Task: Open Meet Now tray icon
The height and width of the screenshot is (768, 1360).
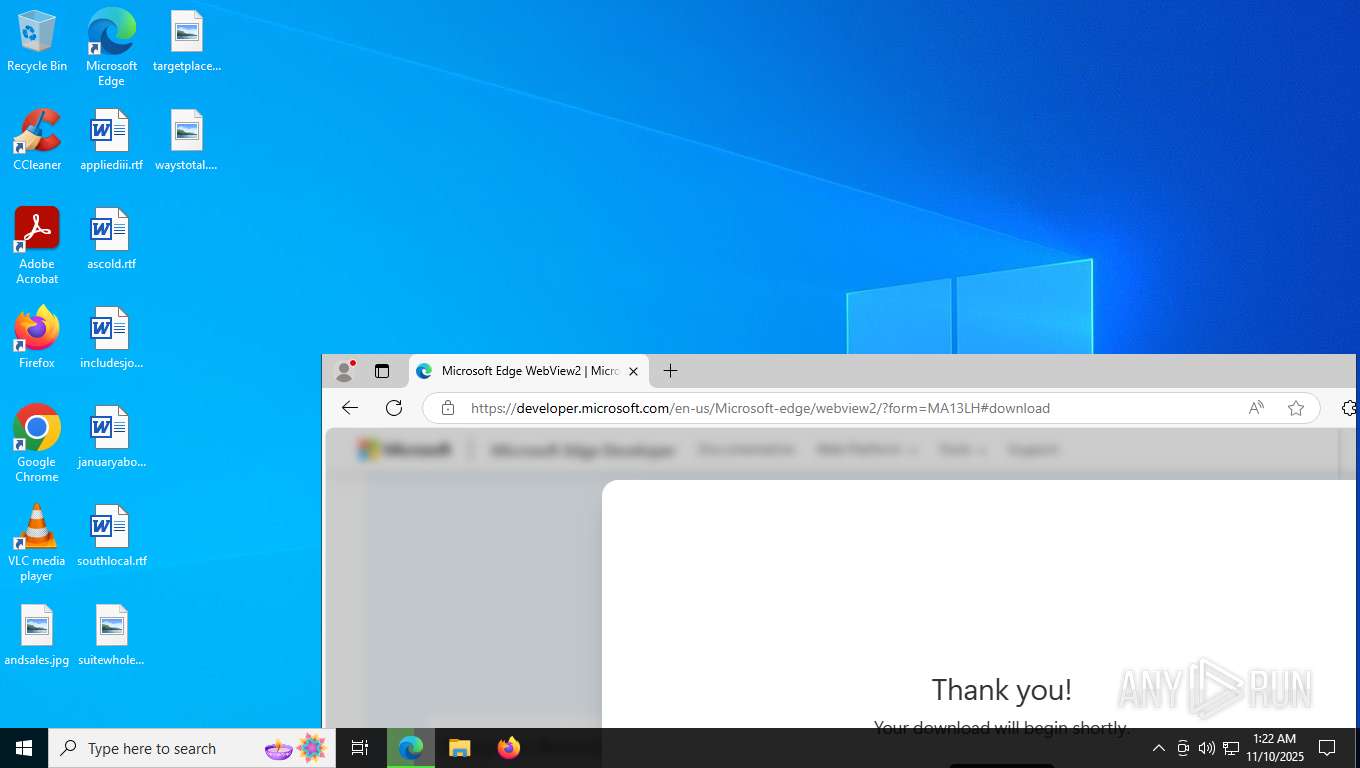Action: tap(1183, 748)
